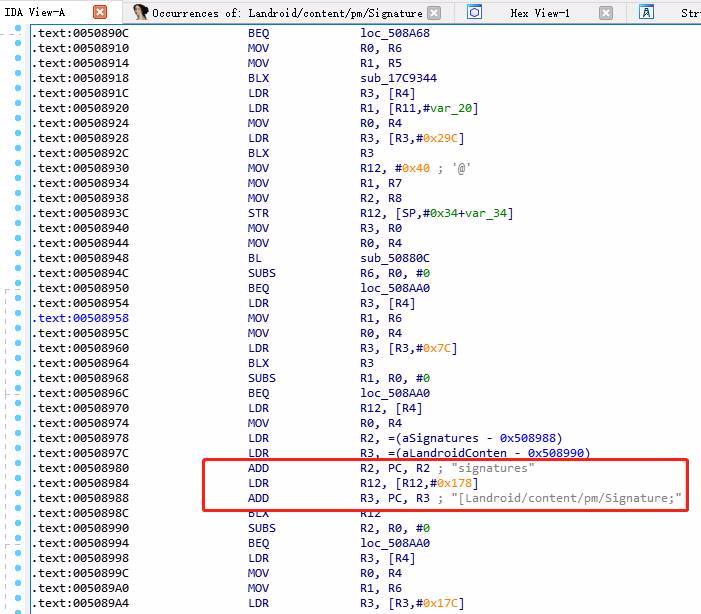Jump to sub_17C9344 function reference
Image resolution: width=701 pixels, height=614 pixels.
pos(398,78)
